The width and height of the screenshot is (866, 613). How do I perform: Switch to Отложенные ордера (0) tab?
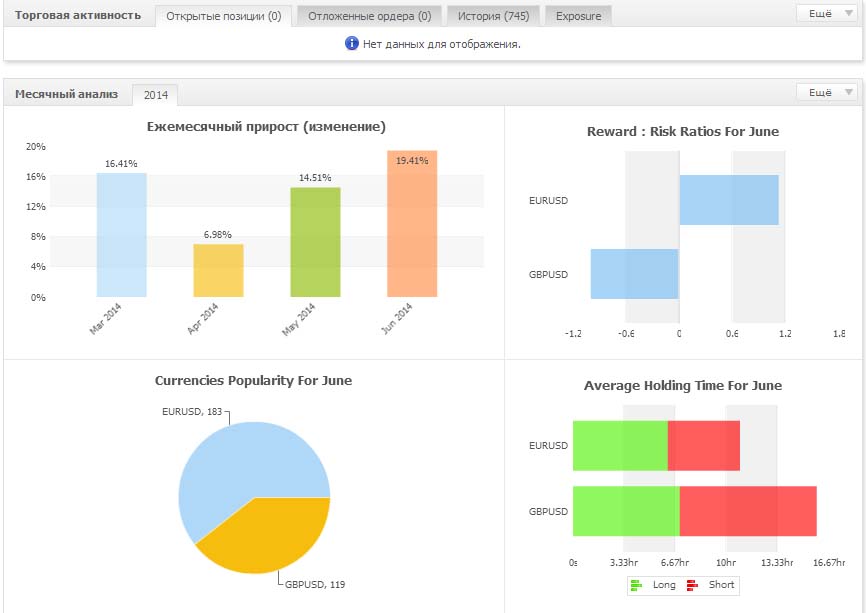click(369, 16)
